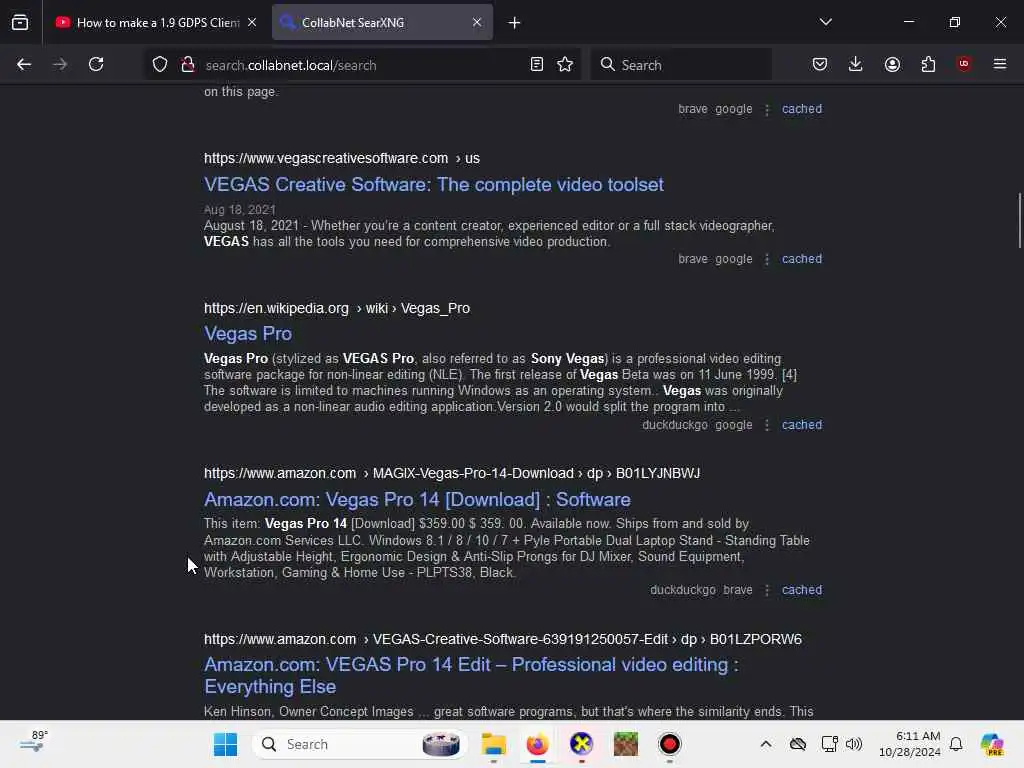Screen dimensions: 1024x768
Task: Open Amazon Vegas Pro 14 Download result
Action: (417, 500)
